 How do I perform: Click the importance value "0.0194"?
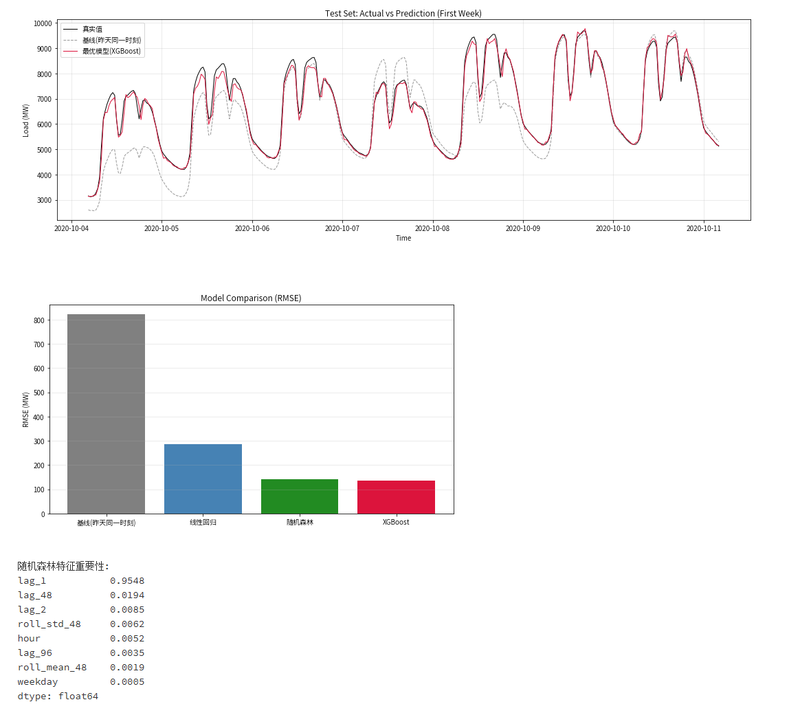tap(127, 595)
